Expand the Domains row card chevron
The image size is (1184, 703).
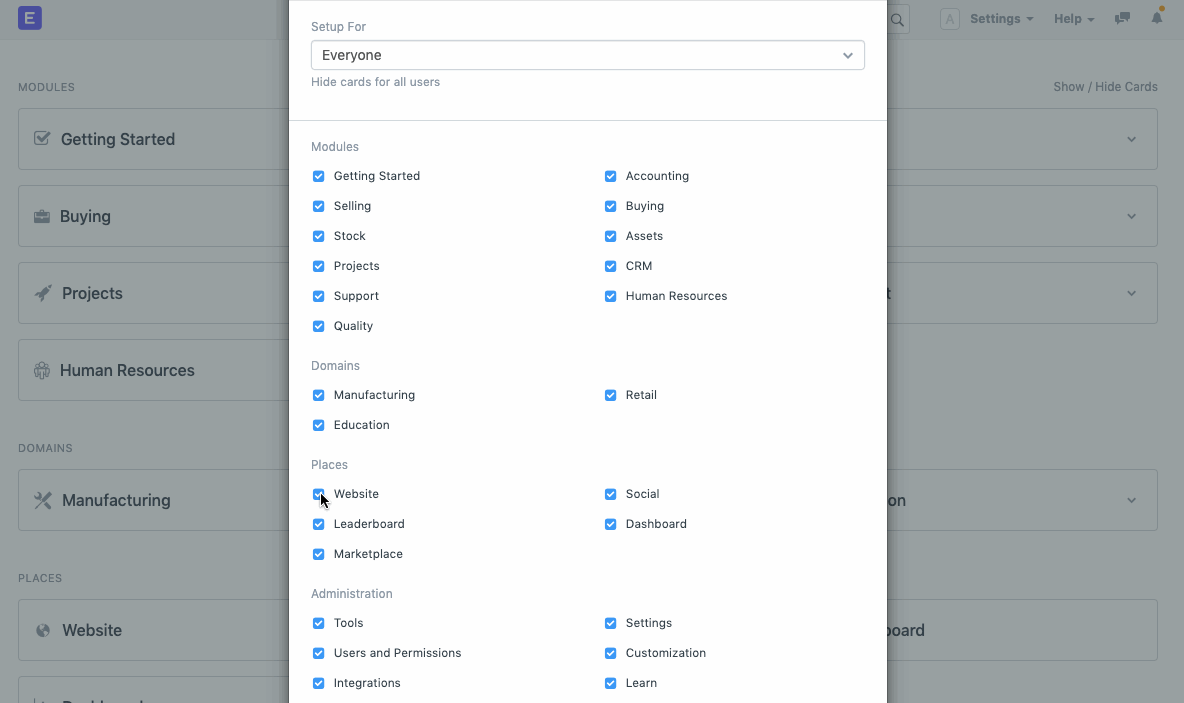[1131, 500]
